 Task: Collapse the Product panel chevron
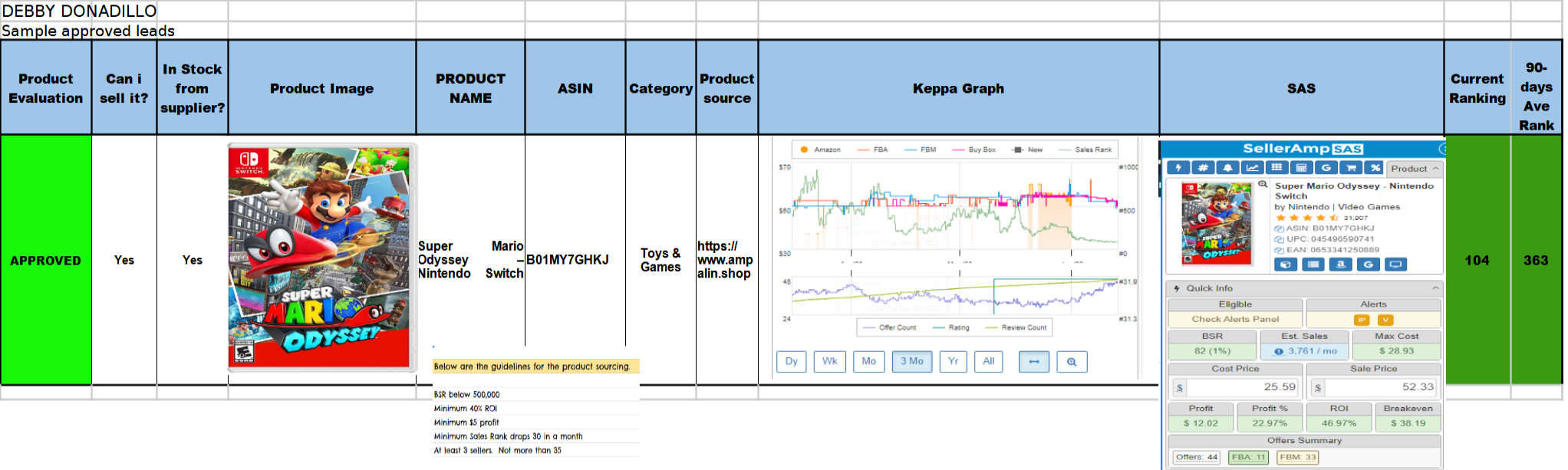pos(1435,168)
